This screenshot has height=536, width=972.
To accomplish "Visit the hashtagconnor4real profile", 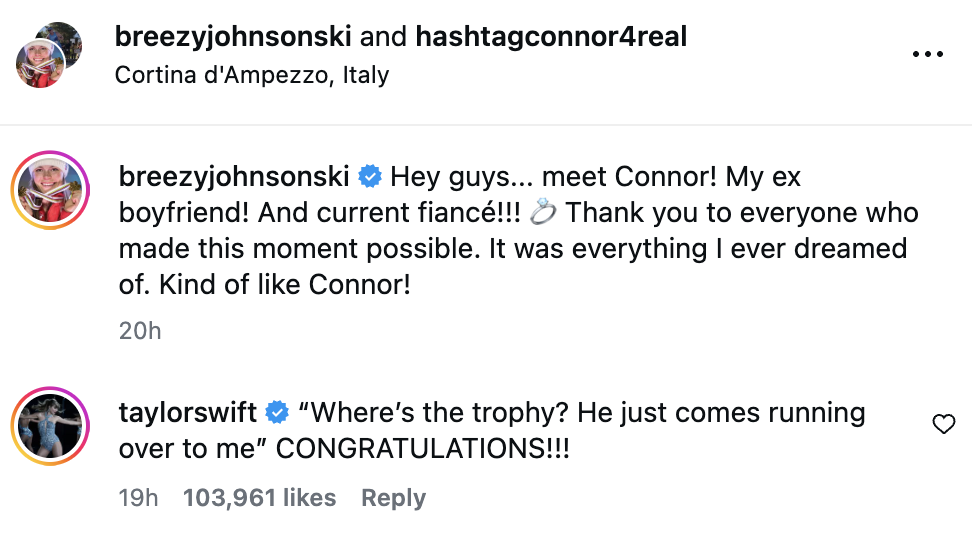I will click(551, 37).
